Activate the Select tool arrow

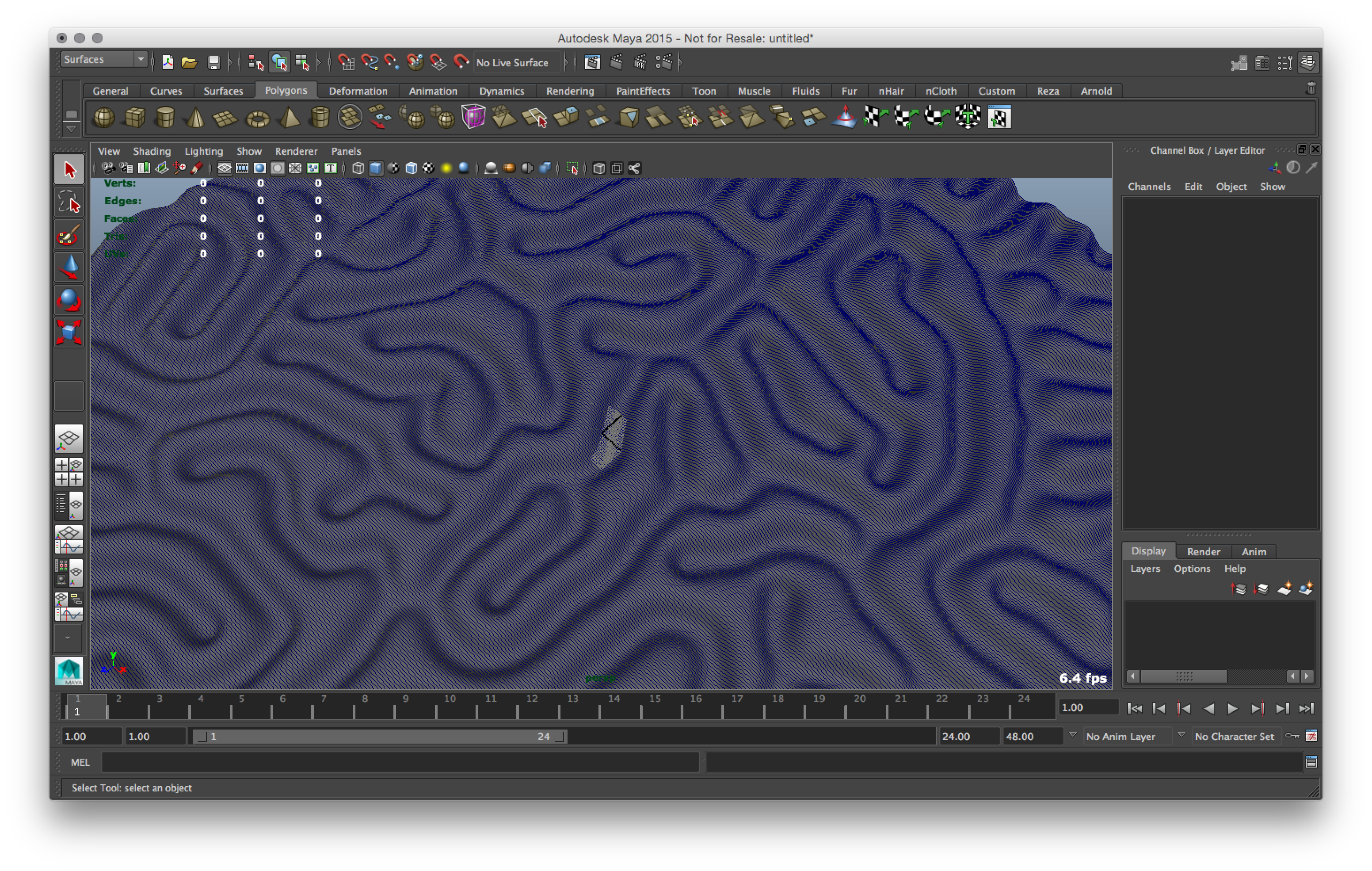coord(69,169)
